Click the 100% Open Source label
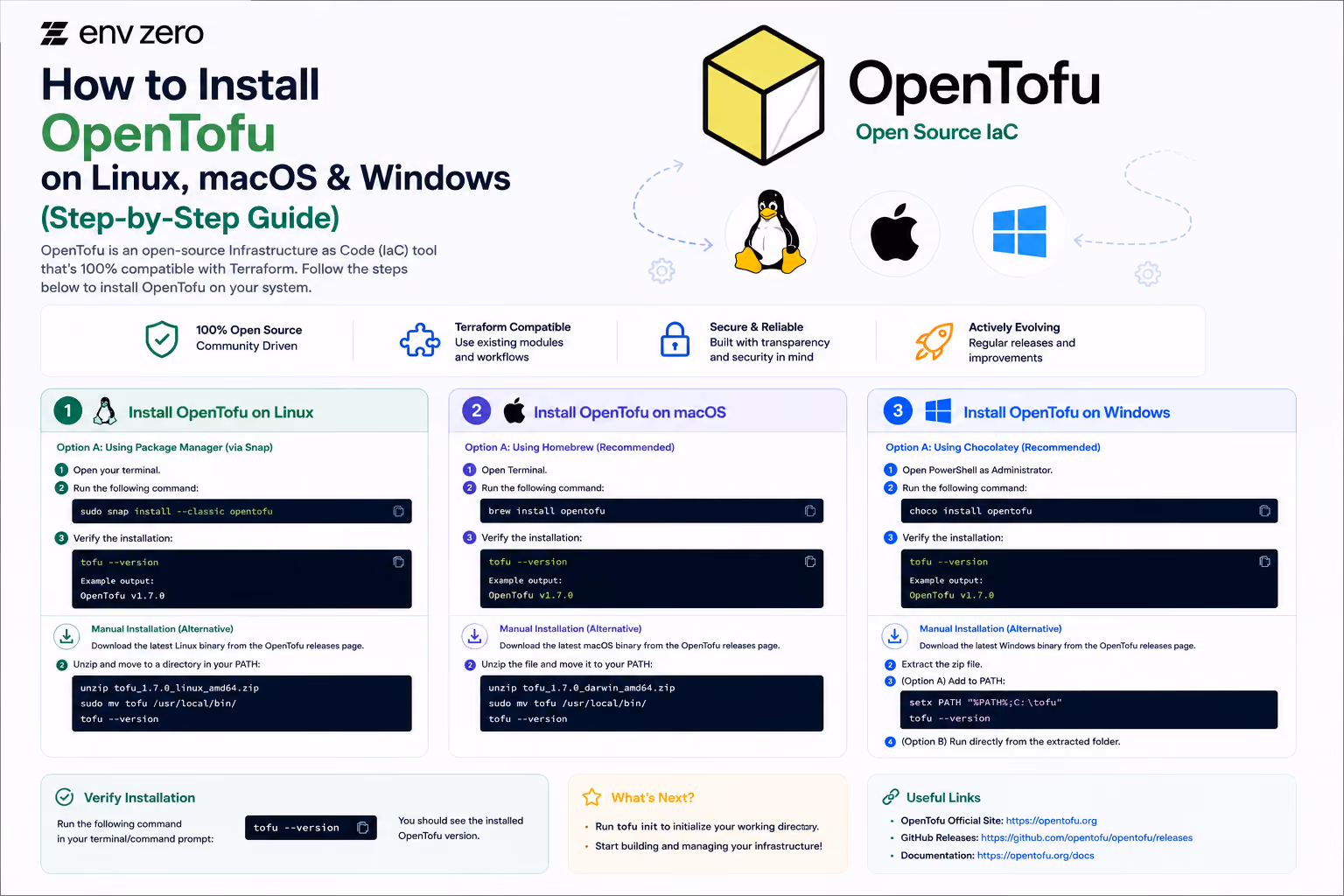Viewport: 1344px width, 896px height. click(x=249, y=330)
